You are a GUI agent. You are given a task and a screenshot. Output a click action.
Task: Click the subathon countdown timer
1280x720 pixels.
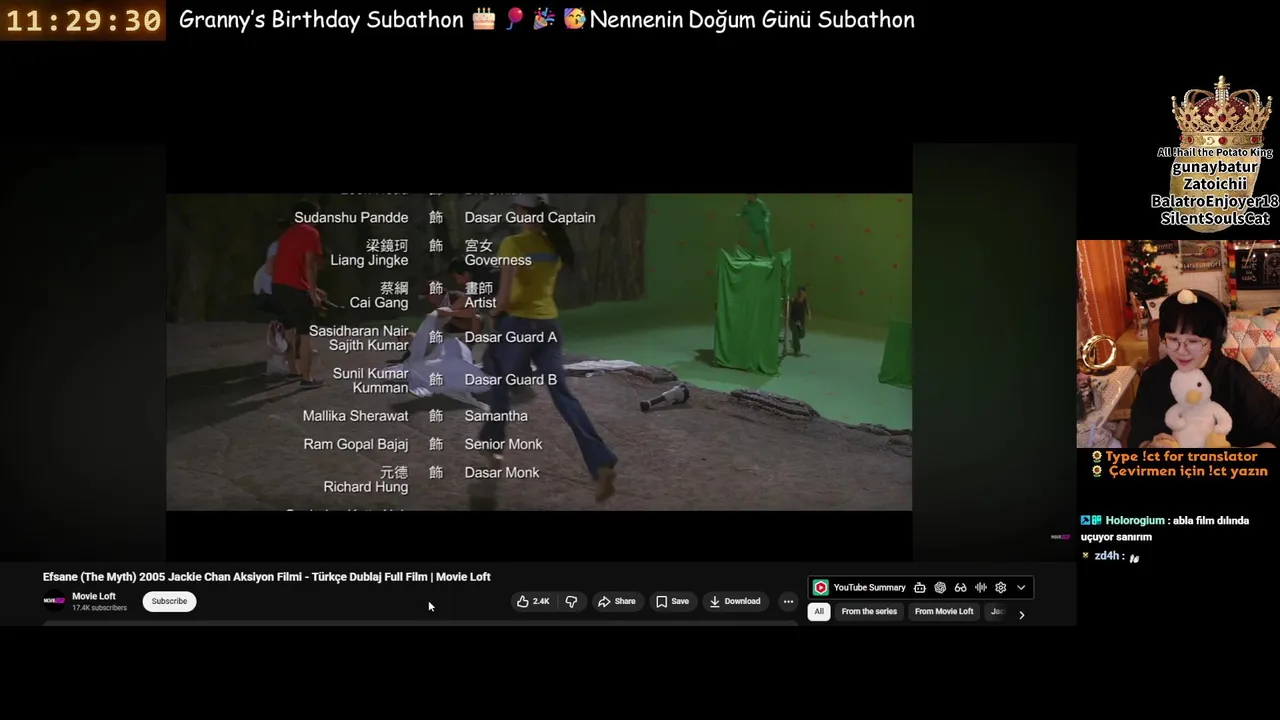click(x=83, y=21)
